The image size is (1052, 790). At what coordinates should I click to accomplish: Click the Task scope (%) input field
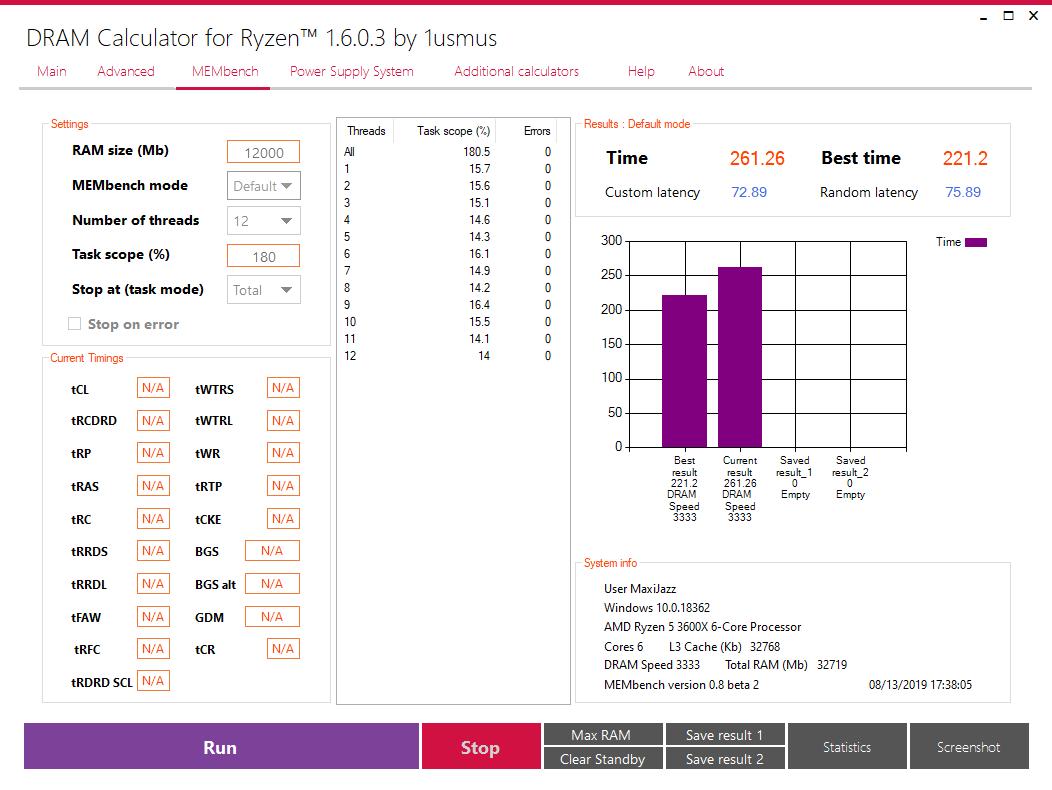(x=264, y=256)
